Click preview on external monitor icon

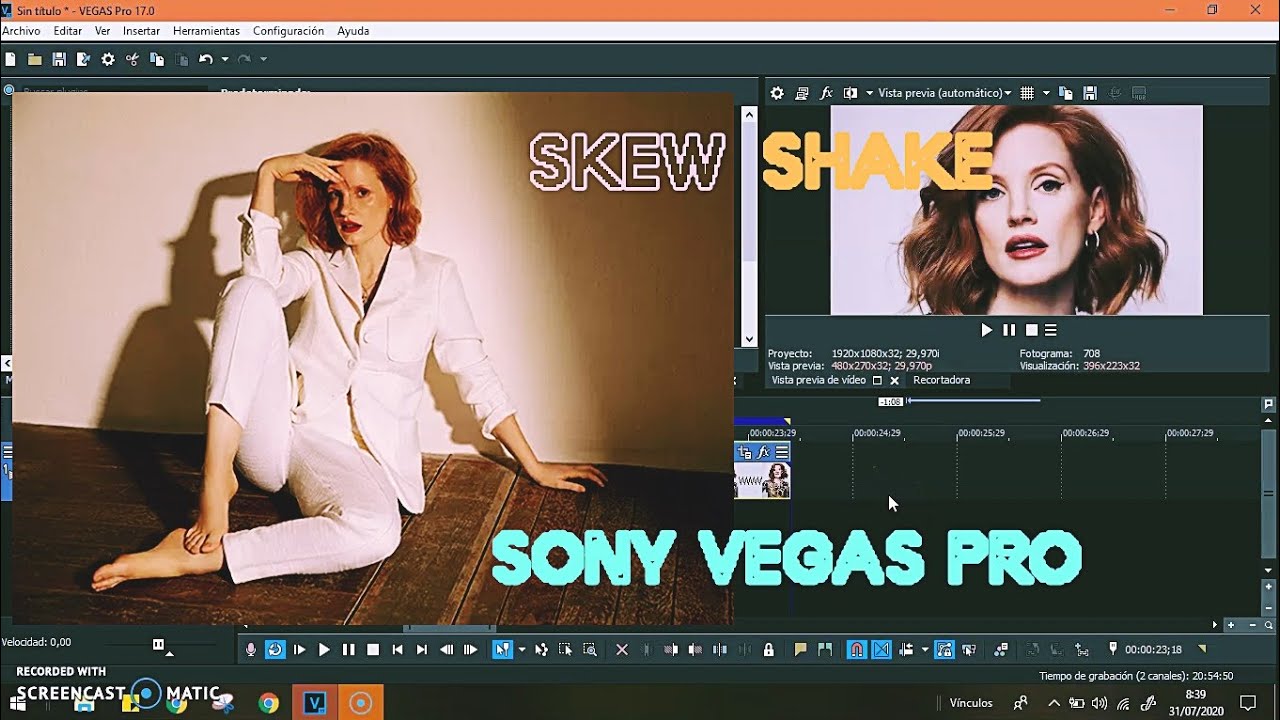pos(802,93)
